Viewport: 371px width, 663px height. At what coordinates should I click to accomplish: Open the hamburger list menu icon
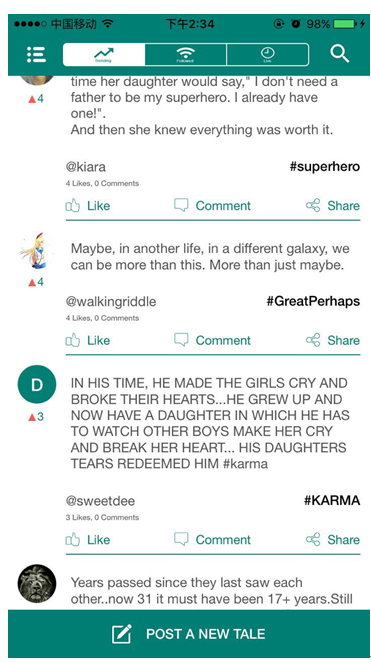[36, 55]
